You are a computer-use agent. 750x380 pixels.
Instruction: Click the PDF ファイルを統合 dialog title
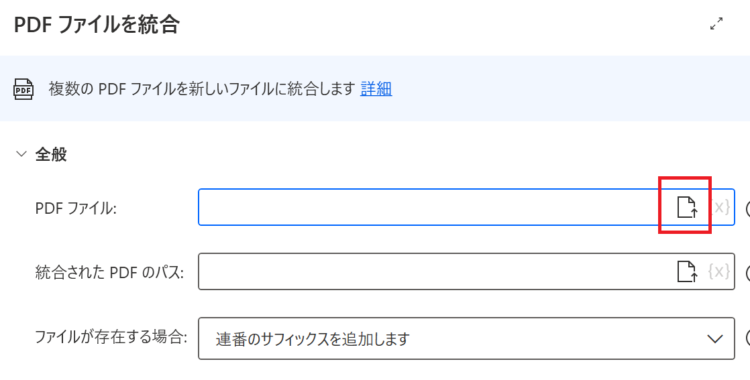point(97,24)
